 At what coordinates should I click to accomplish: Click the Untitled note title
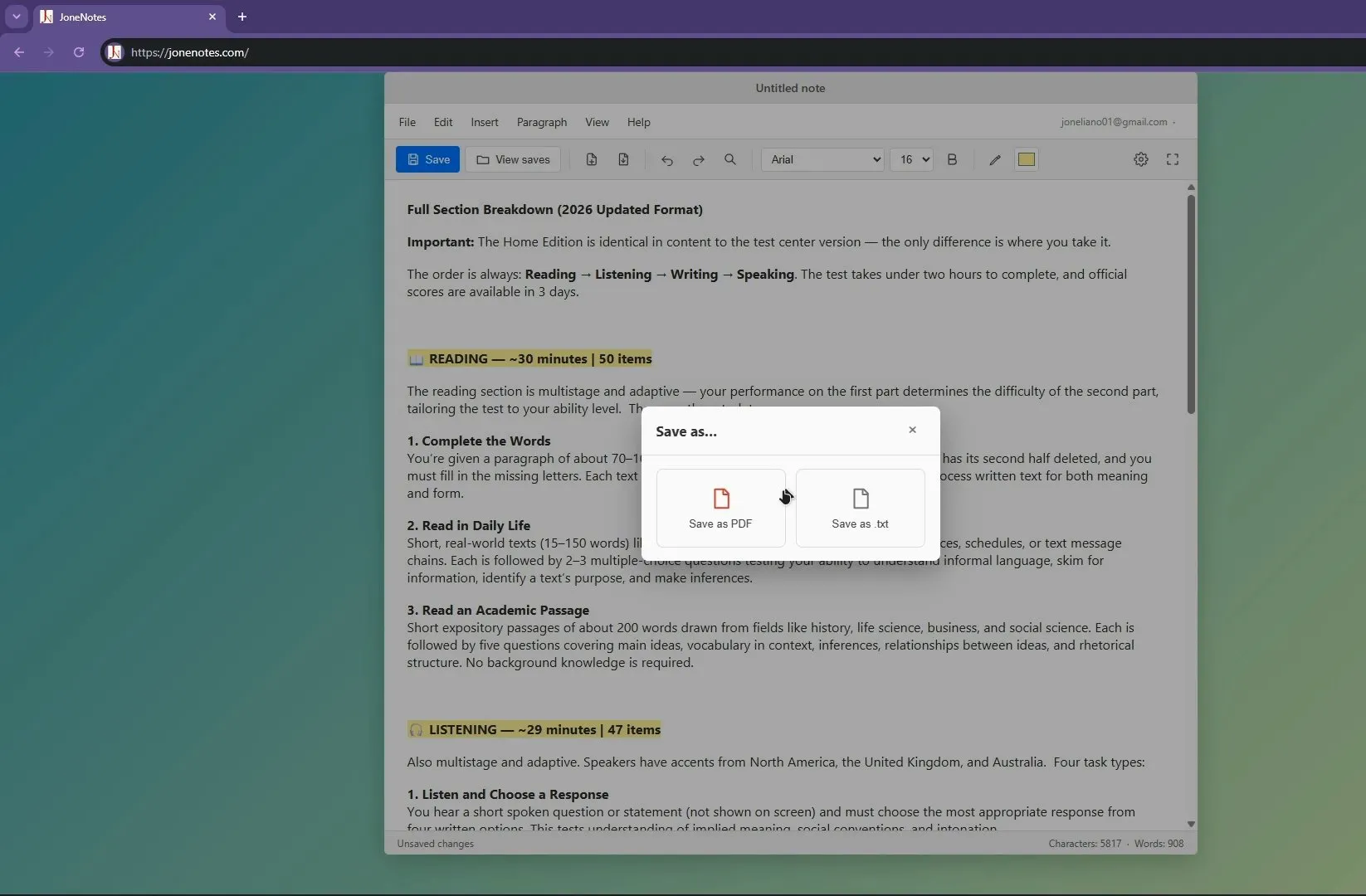coord(790,88)
